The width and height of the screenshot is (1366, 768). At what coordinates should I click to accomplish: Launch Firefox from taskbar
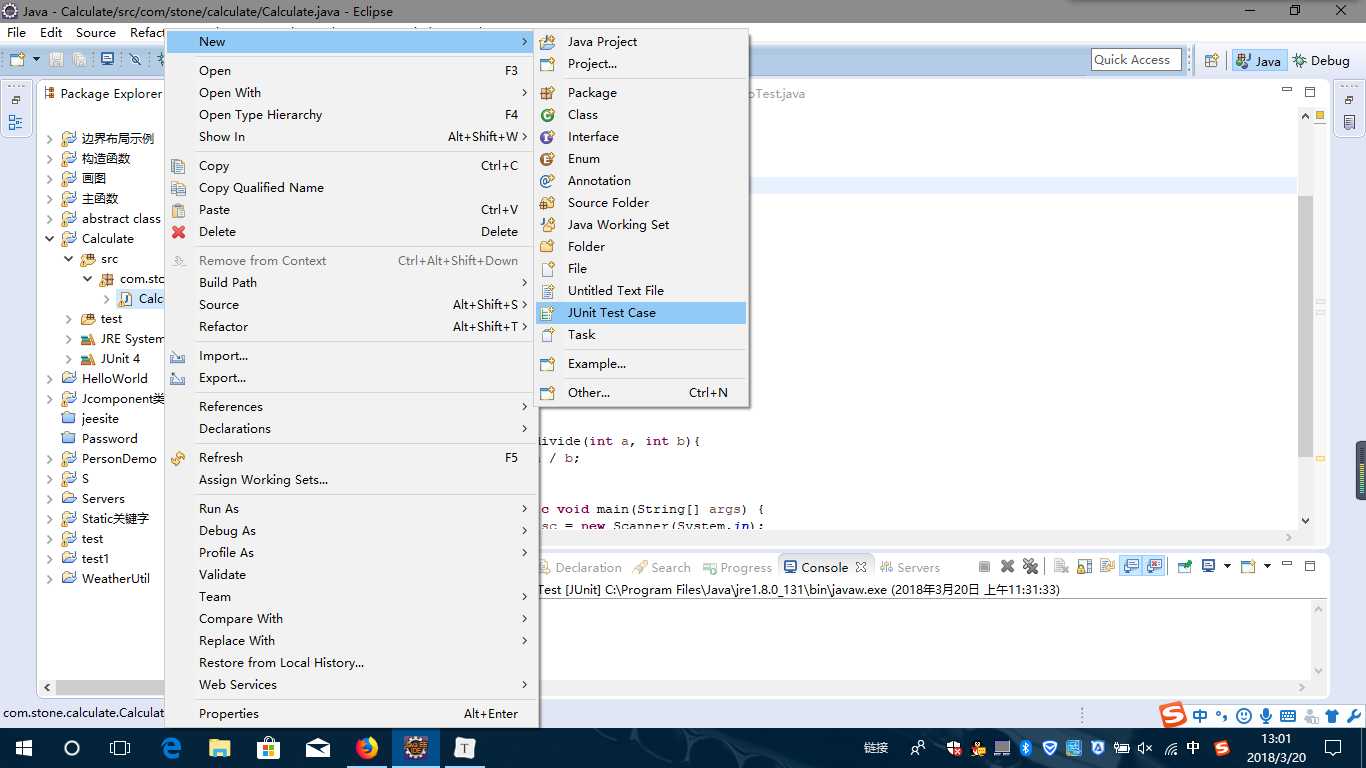coord(367,748)
